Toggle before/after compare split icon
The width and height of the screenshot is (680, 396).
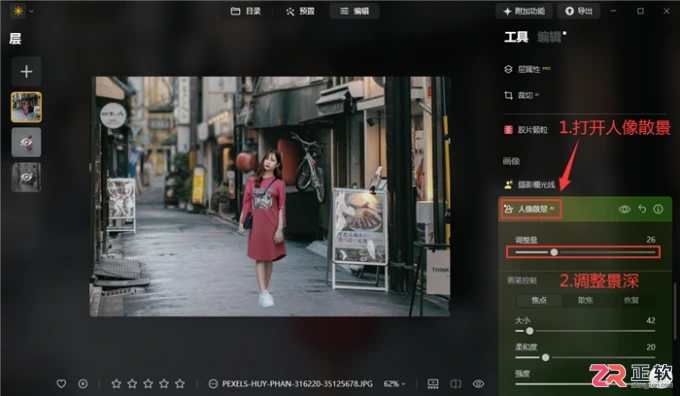click(x=455, y=384)
